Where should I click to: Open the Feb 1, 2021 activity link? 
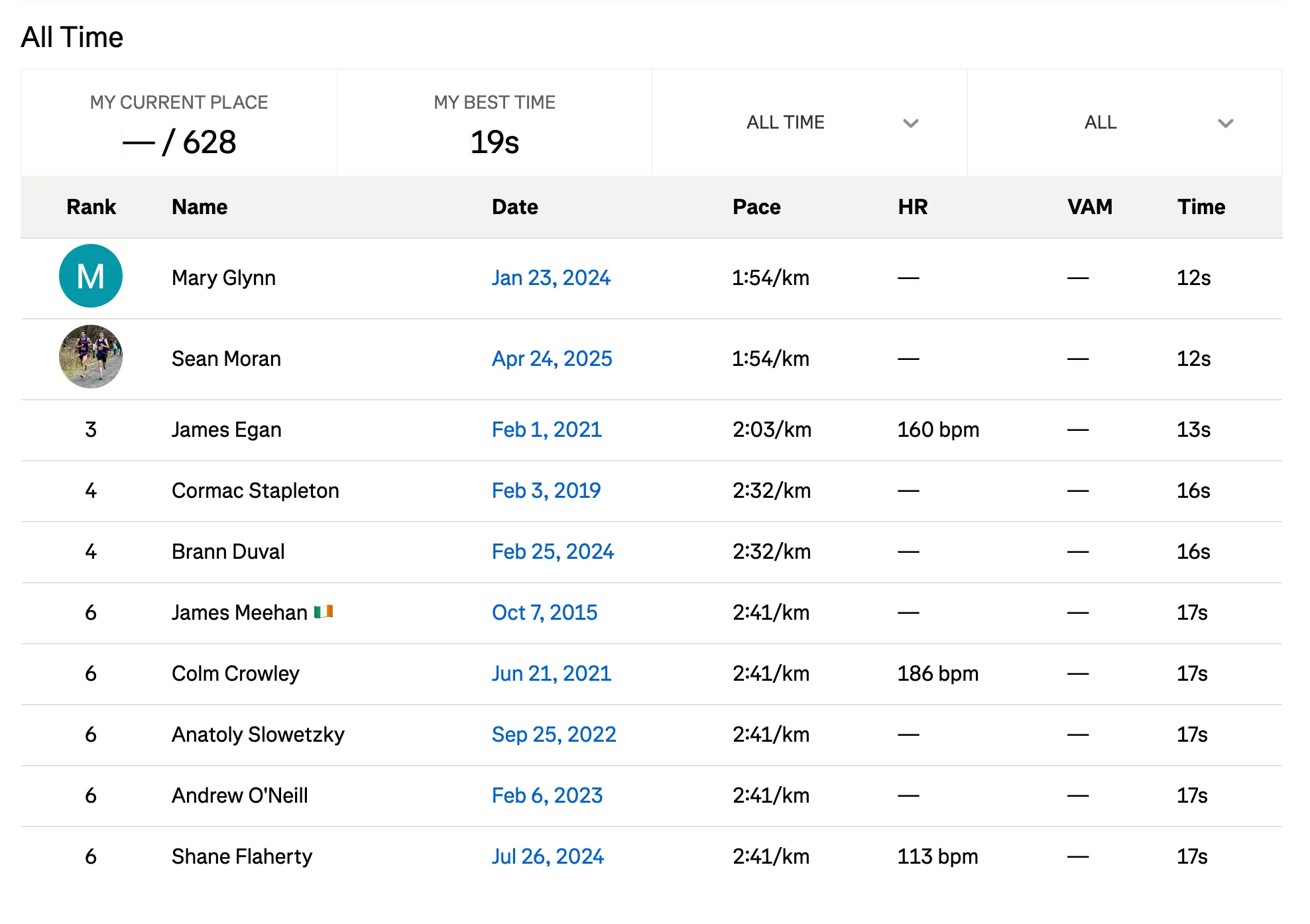[546, 430]
